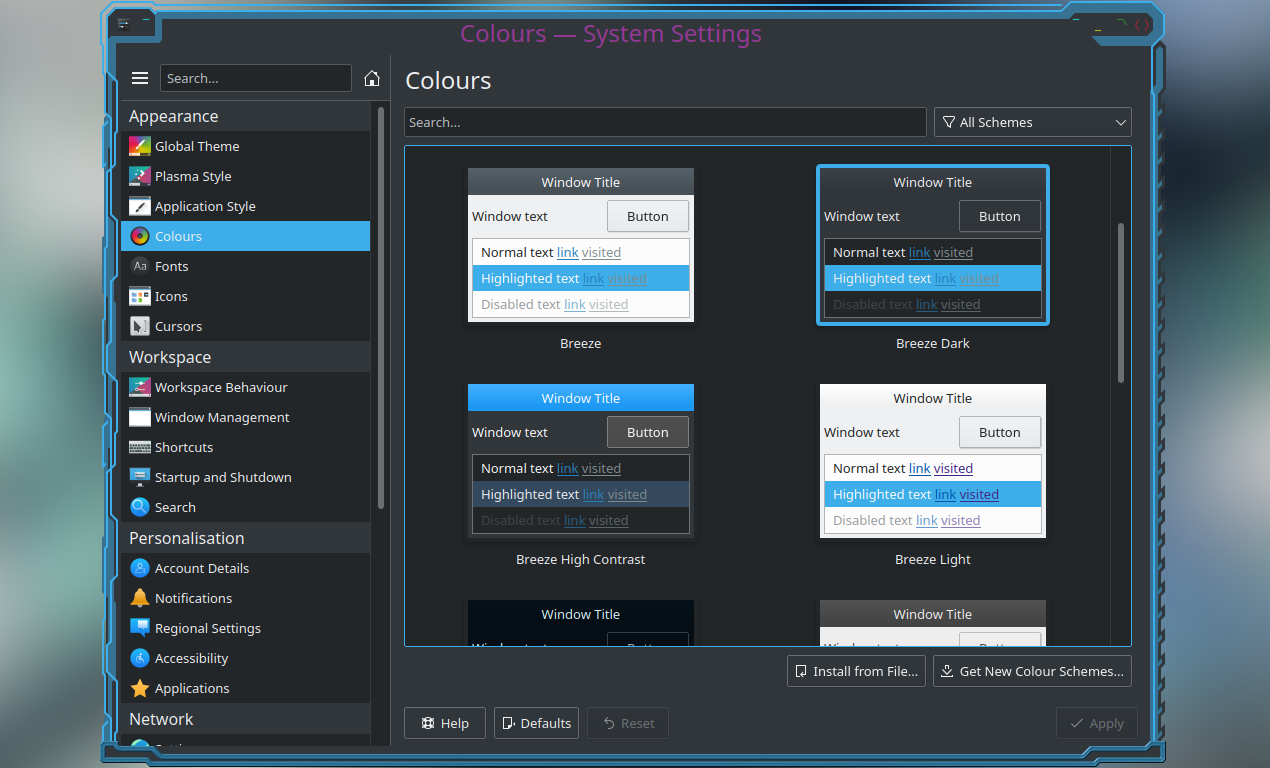Click the Workspace Behaviour label
Screen dimensions: 1270x768
(221, 387)
